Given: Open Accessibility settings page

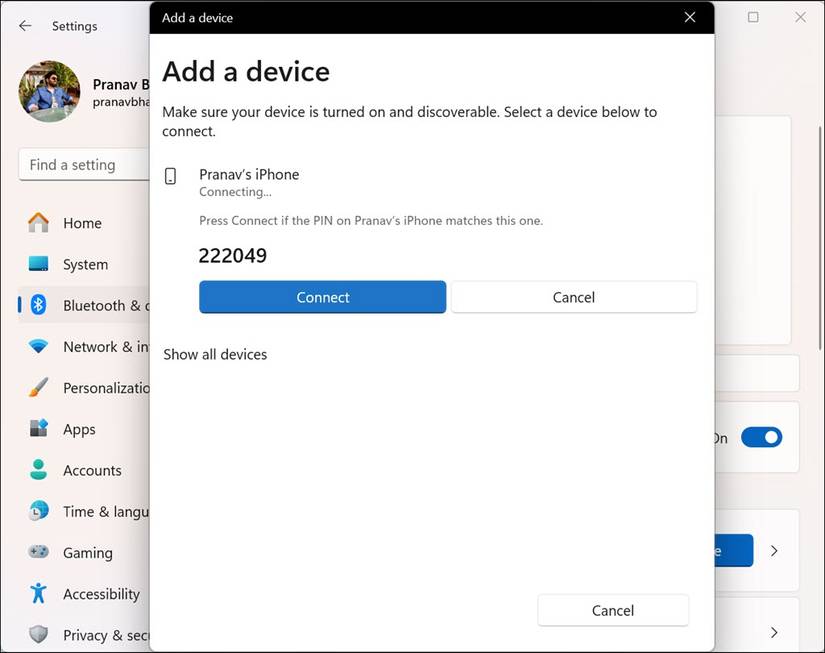Looking at the screenshot, I should tap(84, 594).
